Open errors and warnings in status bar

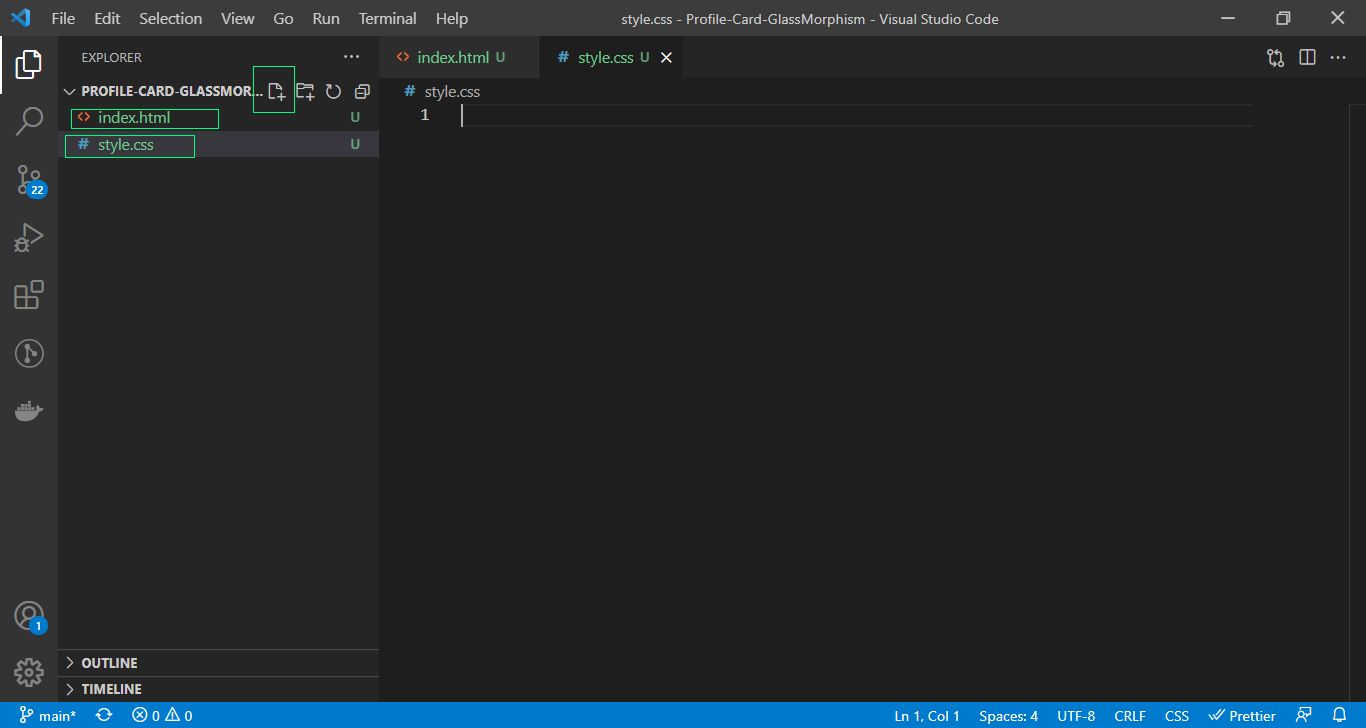click(162, 715)
